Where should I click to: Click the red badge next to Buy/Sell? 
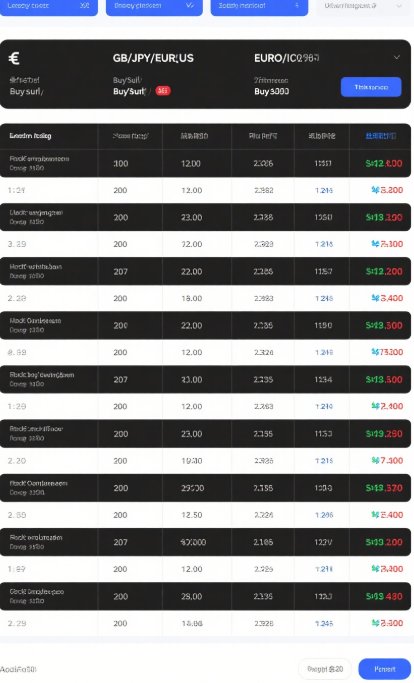(163, 91)
